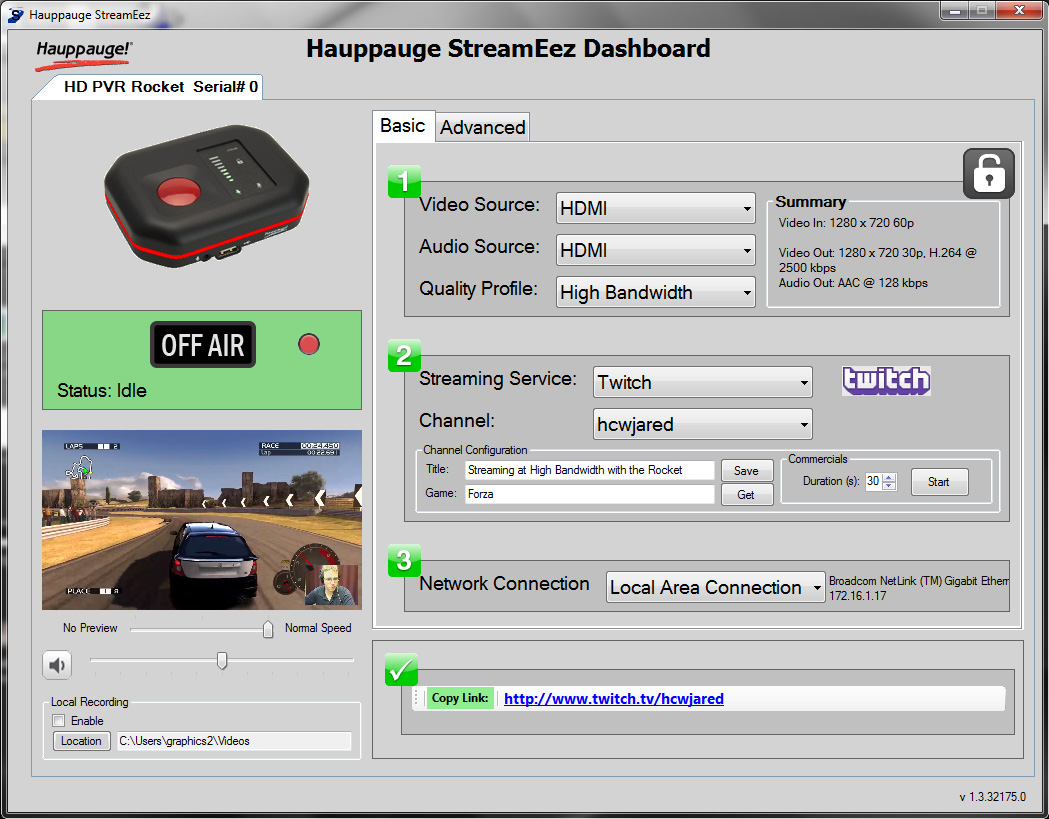Click the No Preview label
Image resolution: width=1049 pixels, height=819 pixels.
click(x=90, y=628)
